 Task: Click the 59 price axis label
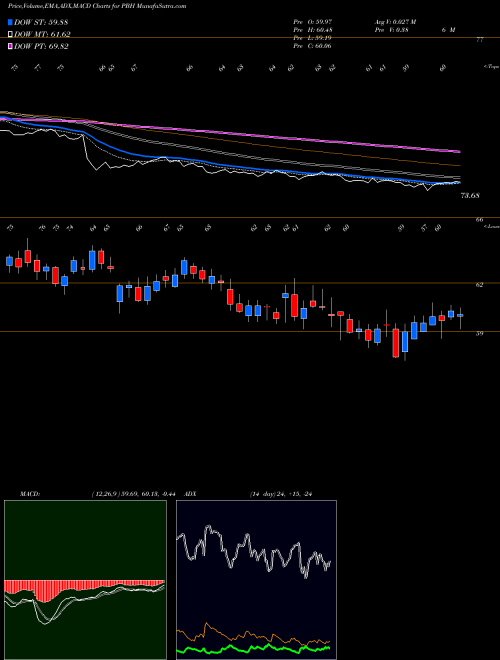pos(479,333)
